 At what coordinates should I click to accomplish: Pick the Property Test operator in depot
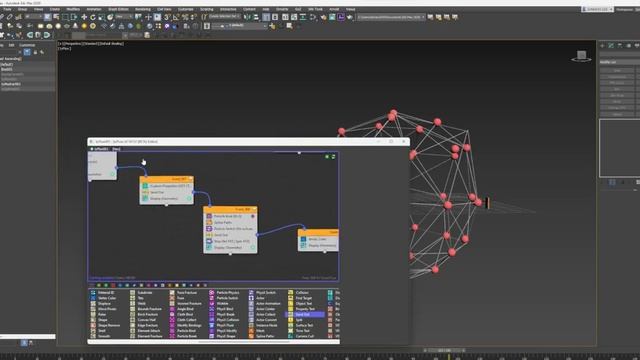(x=302, y=309)
